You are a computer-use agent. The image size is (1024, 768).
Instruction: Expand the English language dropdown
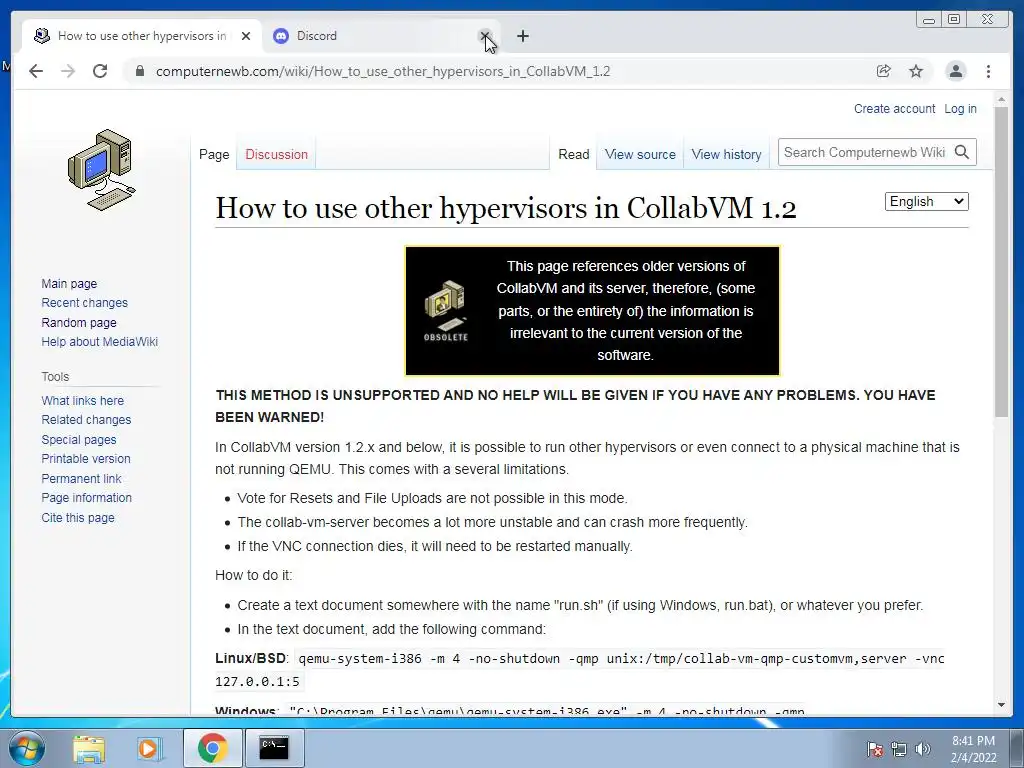(926, 201)
